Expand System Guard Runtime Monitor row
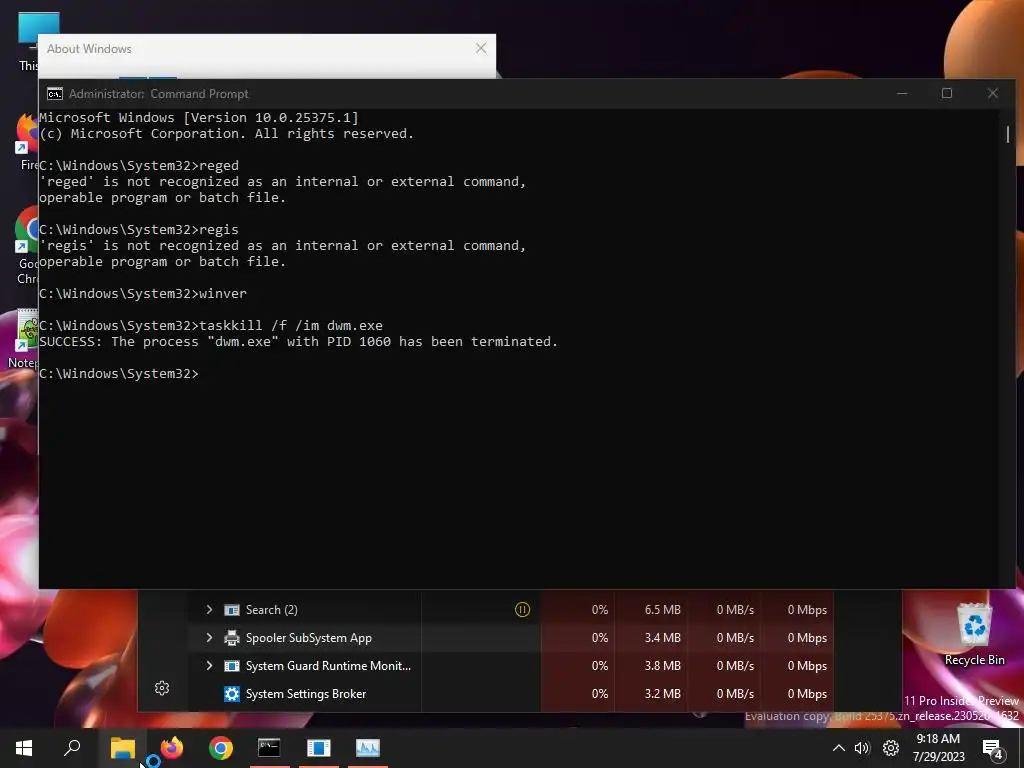 coord(209,665)
